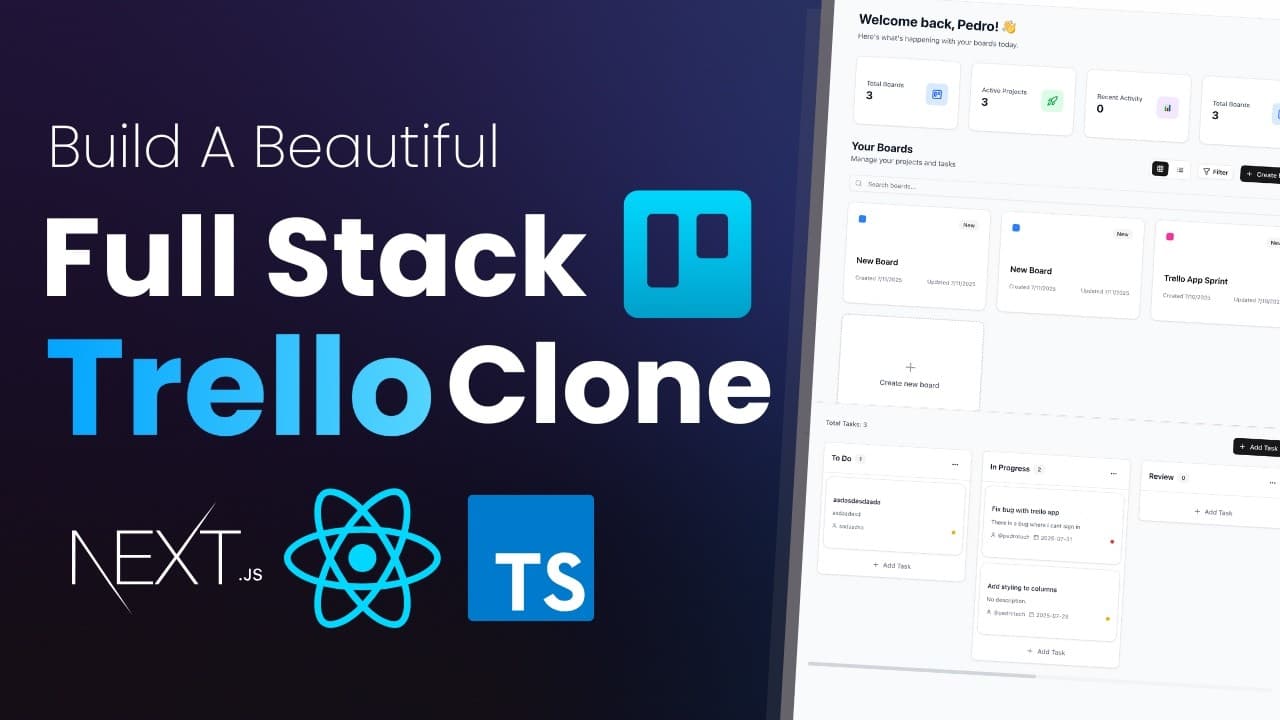Screen dimensions: 1280x720
Task: Click the calendar icon on the Fix bug task
Action: (1035, 537)
